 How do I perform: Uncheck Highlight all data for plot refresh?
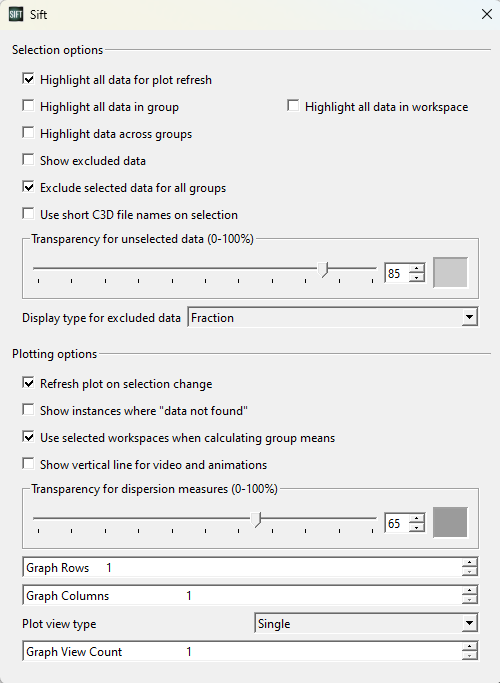pos(28,79)
